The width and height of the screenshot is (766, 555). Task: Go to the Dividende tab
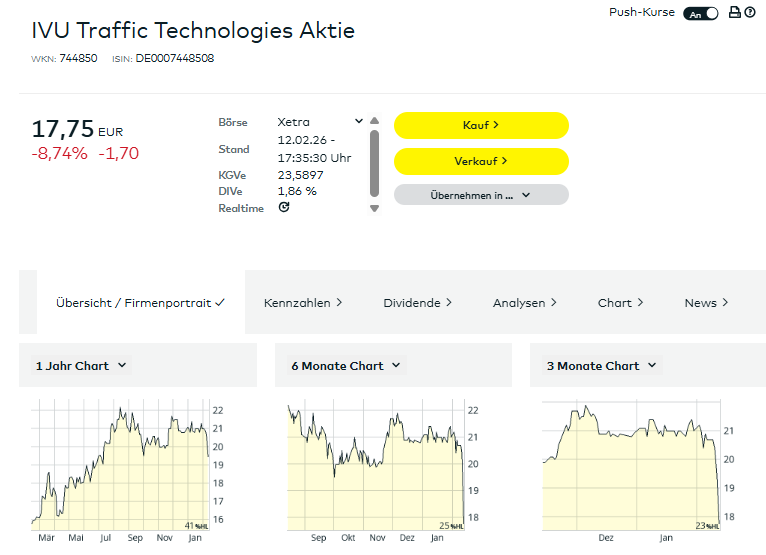tap(417, 303)
